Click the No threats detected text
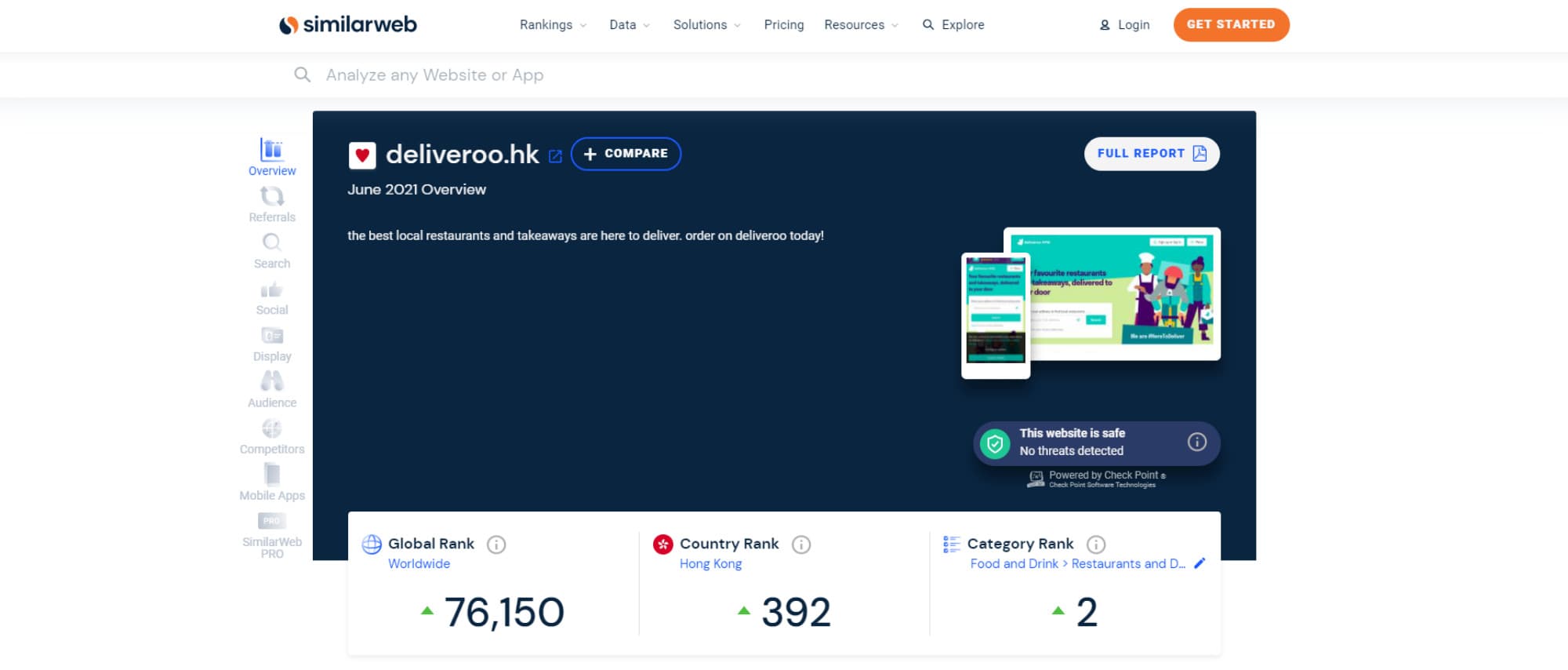The width and height of the screenshot is (1568, 670). click(x=1071, y=450)
